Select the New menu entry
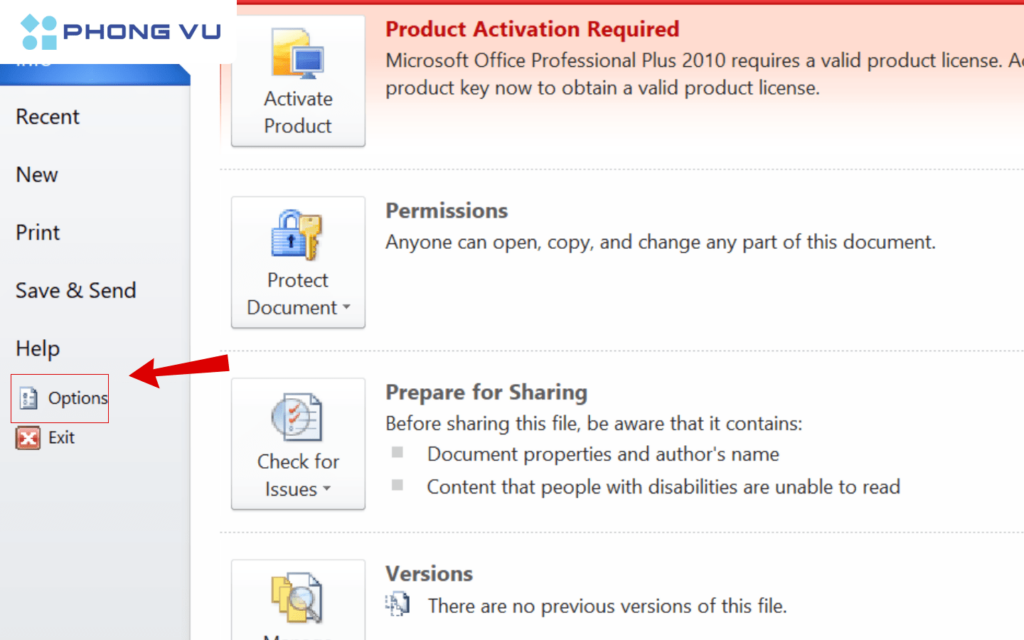The width and height of the screenshot is (1024, 640). (36, 175)
